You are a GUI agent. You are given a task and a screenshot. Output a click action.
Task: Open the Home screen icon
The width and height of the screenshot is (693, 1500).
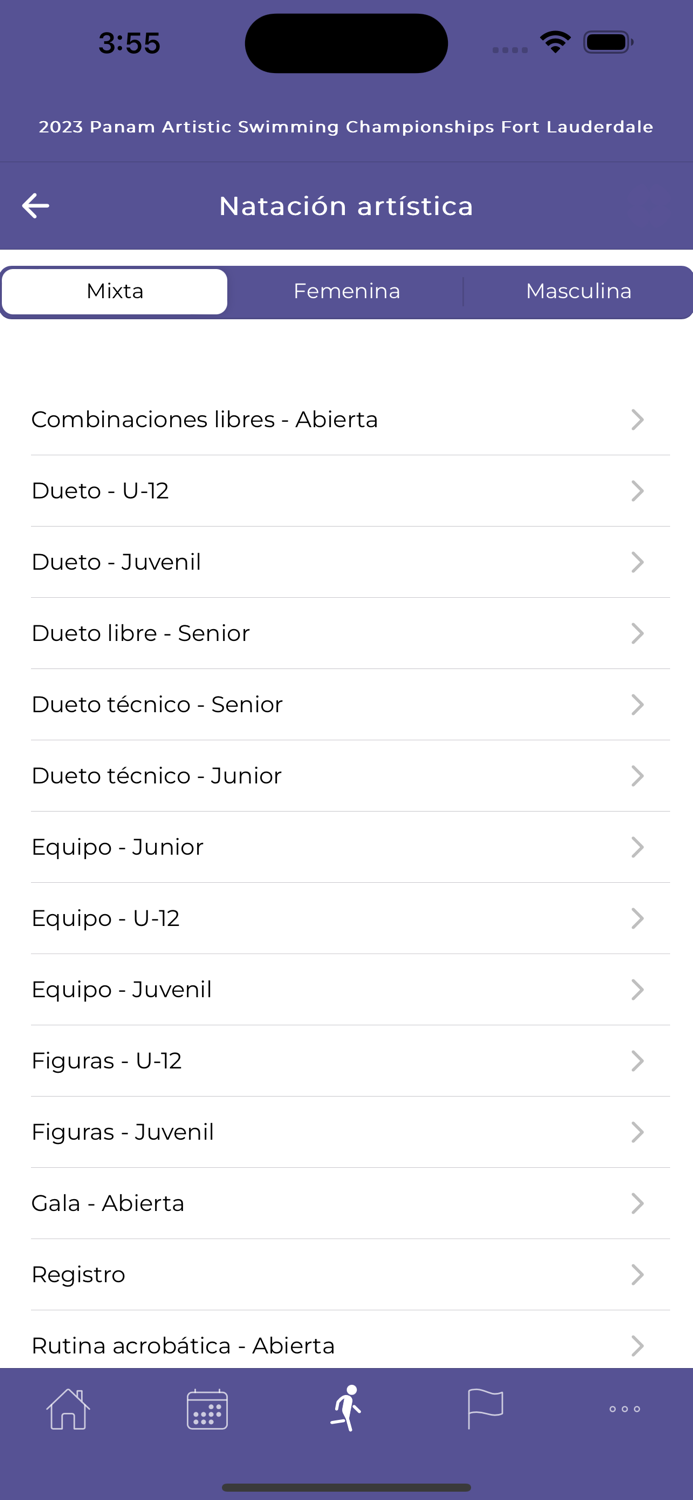point(67,1408)
